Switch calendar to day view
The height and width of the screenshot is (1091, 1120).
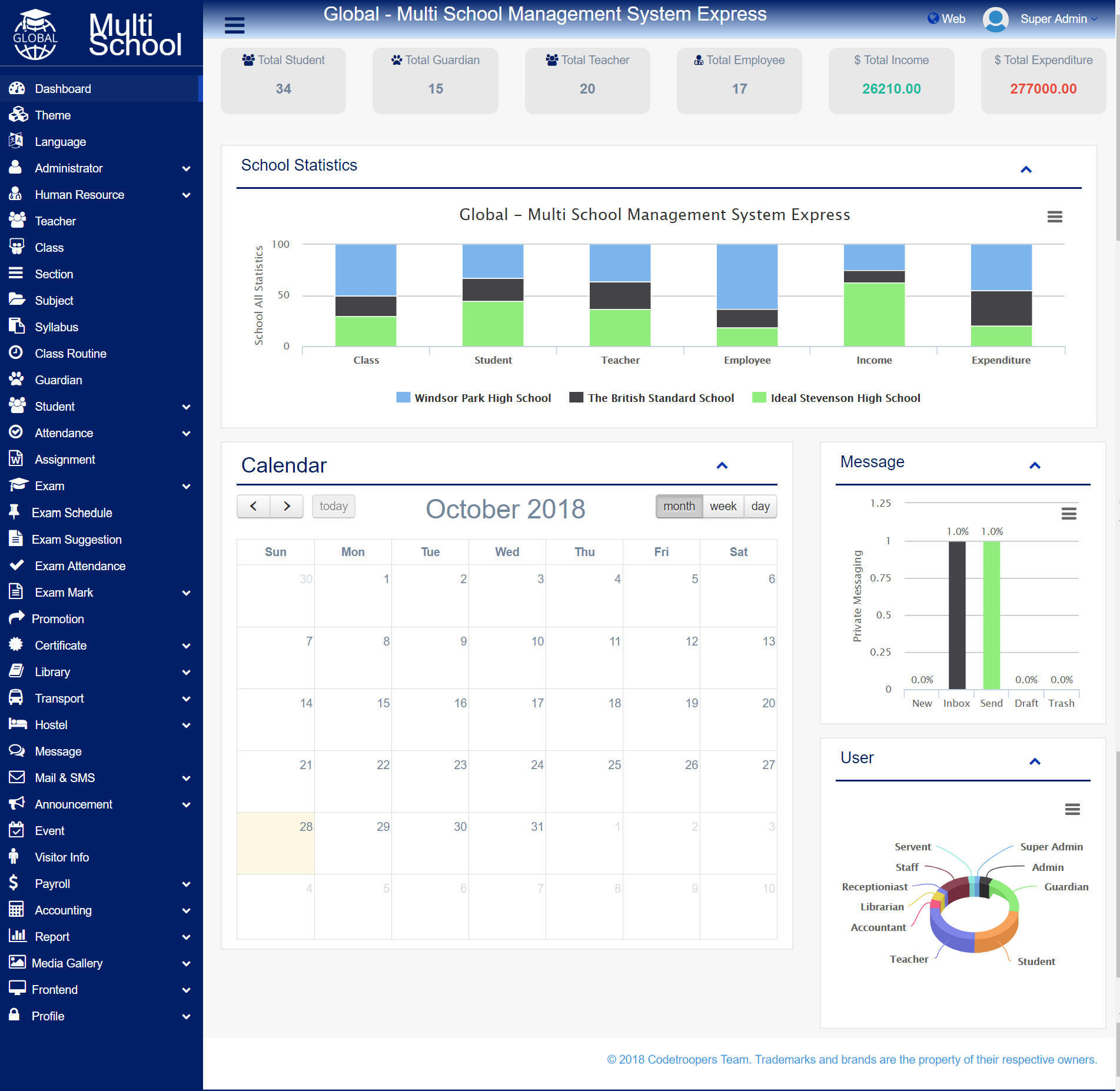pyautogui.click(x=760, y=506)
